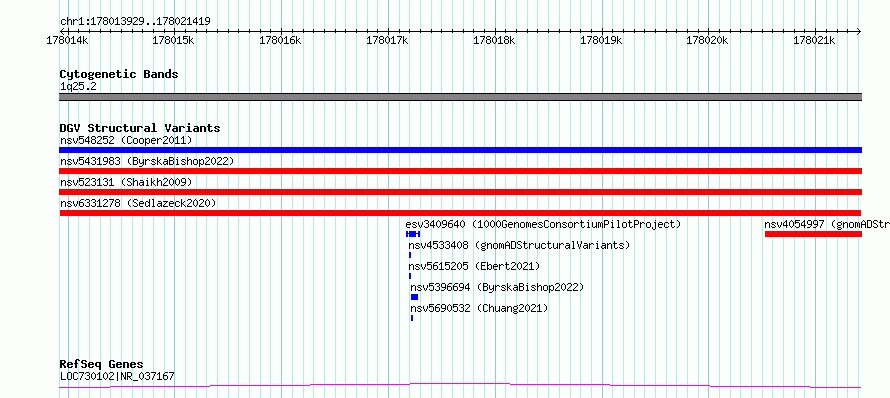Click the RefSeq Genes track title
Viewport: 890px width, 398px height.
(x=102, y=364)
